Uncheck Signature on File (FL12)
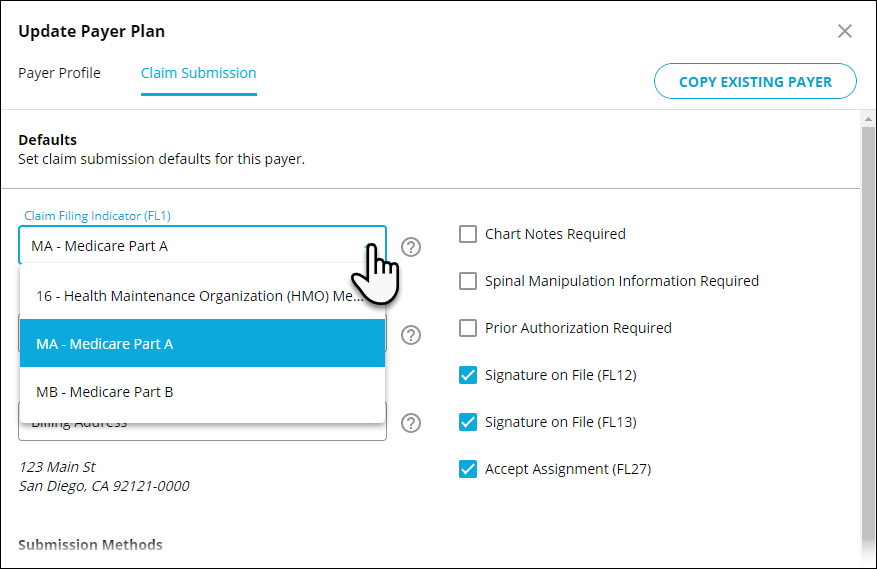Viewport: 877px width, 569px height. pos(468,375)
